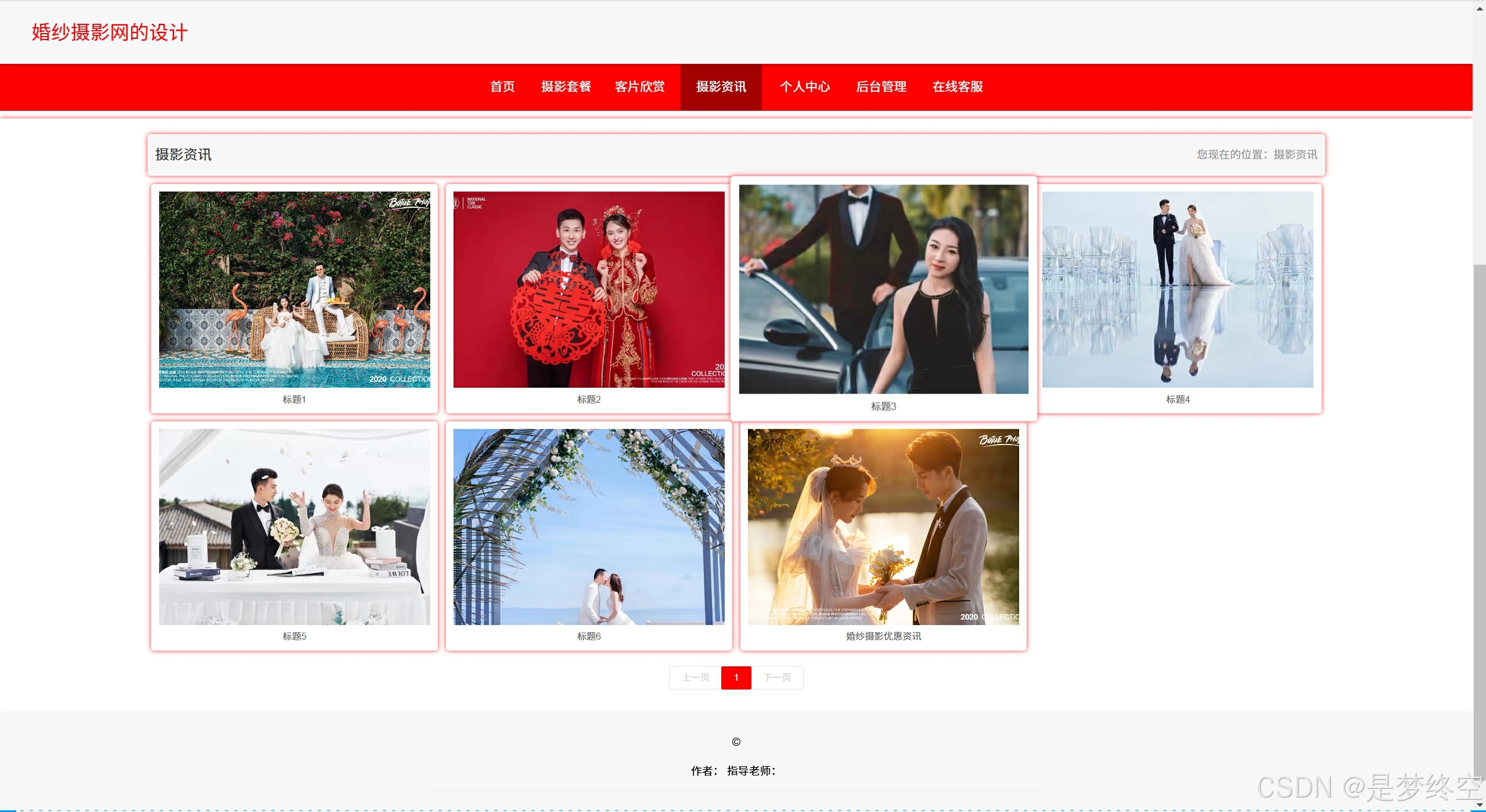Click the 标题4 caption text
Viewport: 1486px width, 812px height.
(1177, 399)
